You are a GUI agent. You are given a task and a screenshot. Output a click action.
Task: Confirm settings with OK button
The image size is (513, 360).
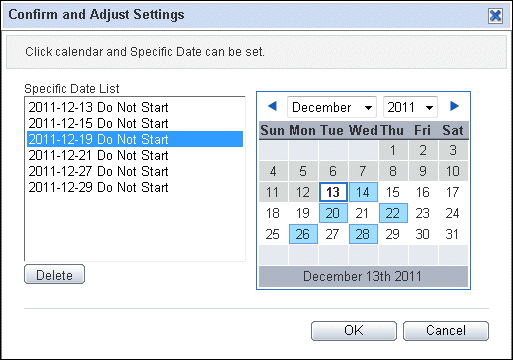click(x=354, y=331)
